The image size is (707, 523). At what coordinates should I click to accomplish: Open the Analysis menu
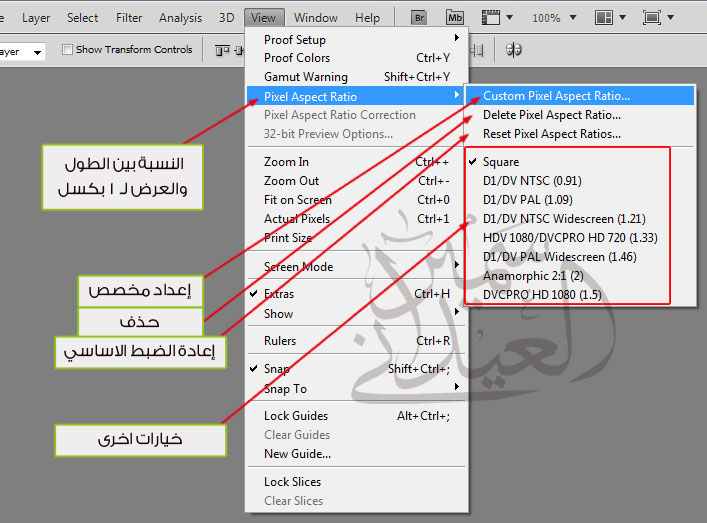[x=180, y=18]
